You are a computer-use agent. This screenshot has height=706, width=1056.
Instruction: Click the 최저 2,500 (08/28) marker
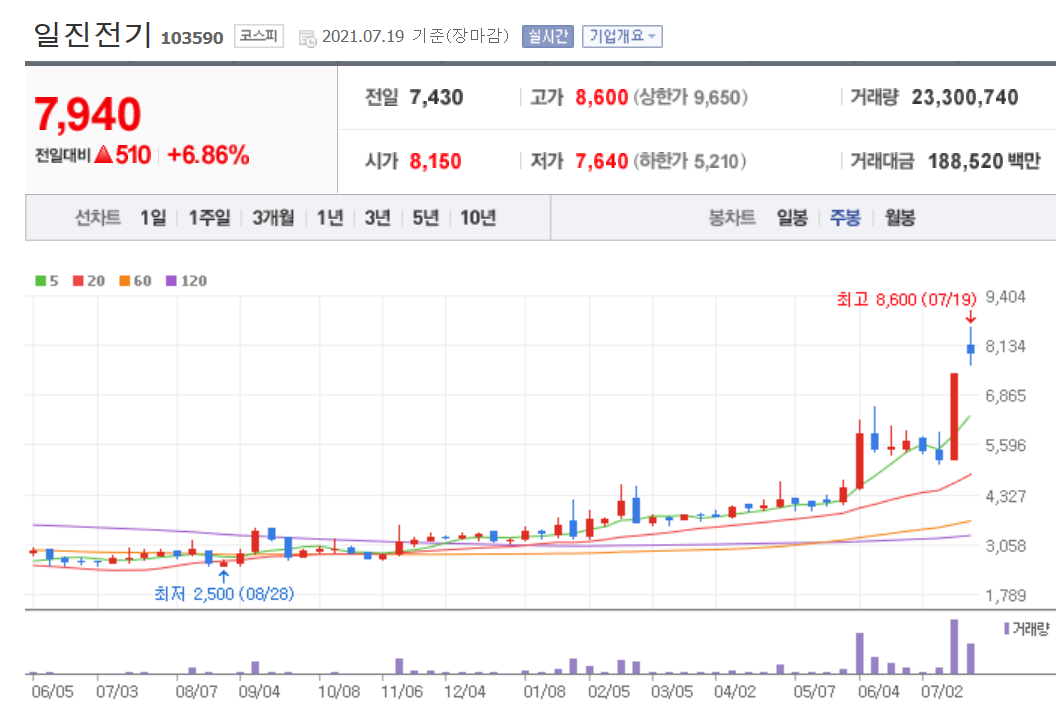pyautogui.click(x=224, y=593)
